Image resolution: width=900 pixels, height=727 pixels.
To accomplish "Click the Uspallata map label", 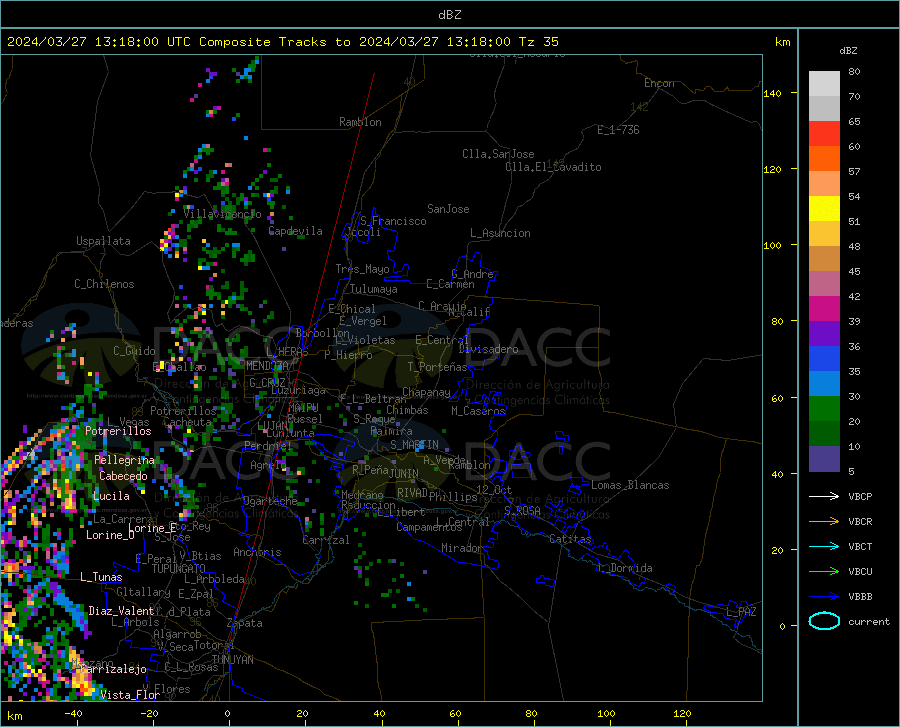I will [x=103, y=241].
